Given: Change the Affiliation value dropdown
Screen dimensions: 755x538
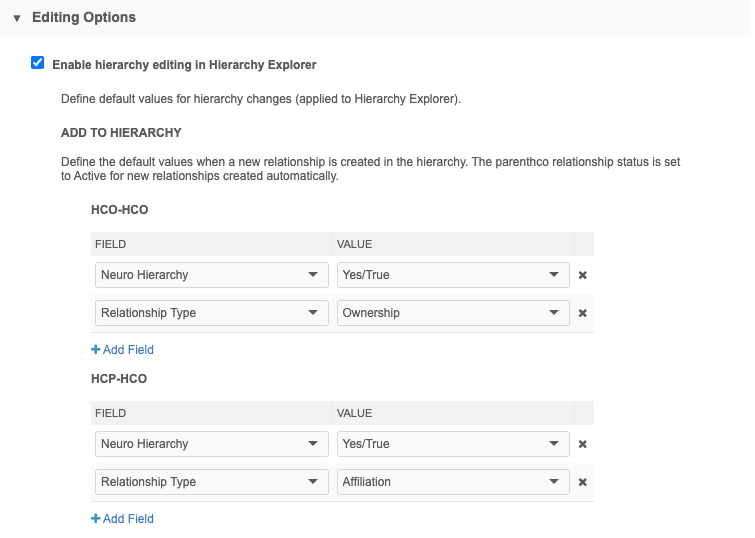Looking at the screenshot, I should click(452, 482).
